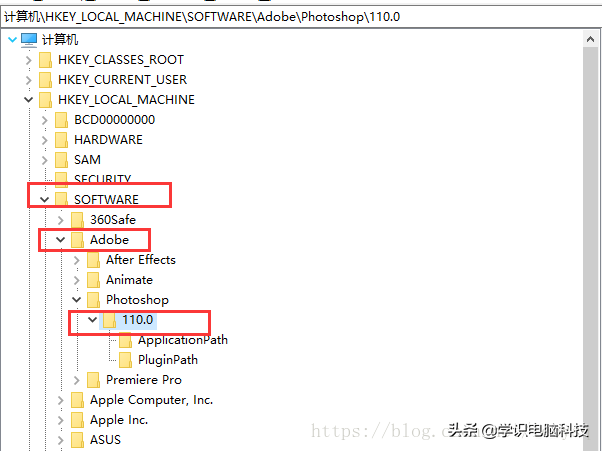Expand the BCD00000000 key
The width and height of the screenshot is (602, 451).
point(45,120)
